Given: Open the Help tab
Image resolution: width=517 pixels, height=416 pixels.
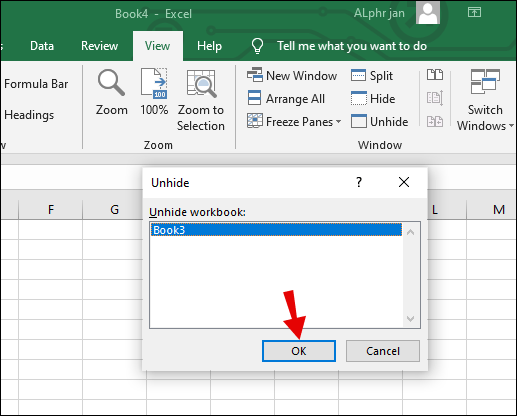Looking at the screenshot, I should point(209,46).
